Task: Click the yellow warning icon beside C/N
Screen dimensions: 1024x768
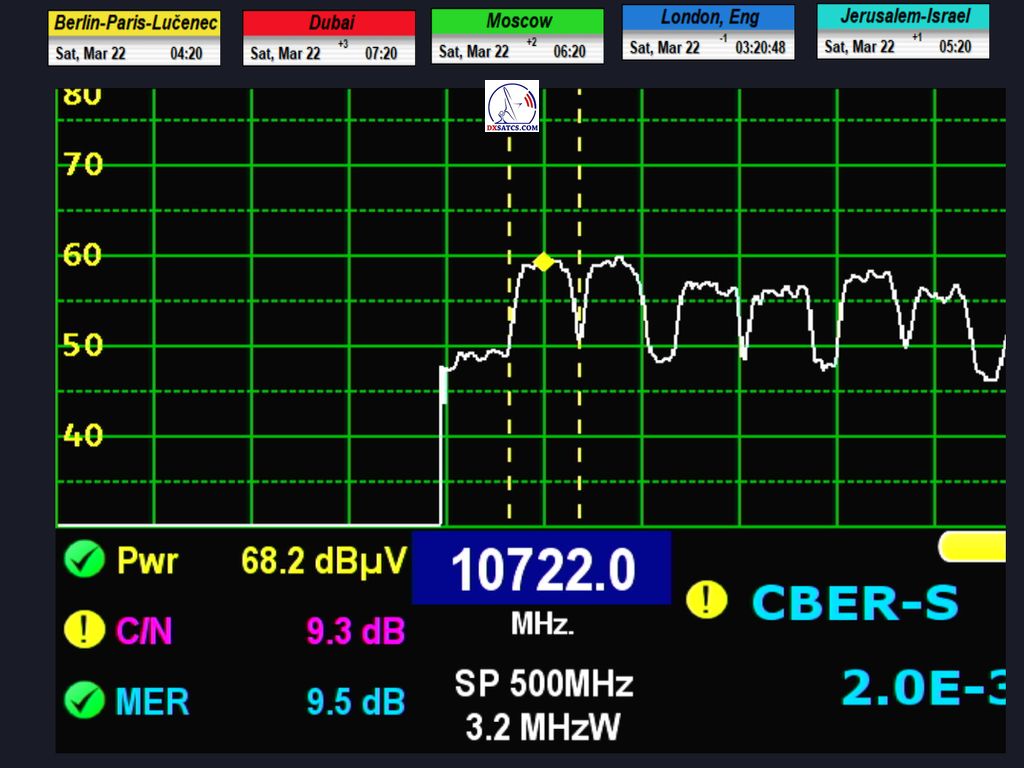Action: 84,629
